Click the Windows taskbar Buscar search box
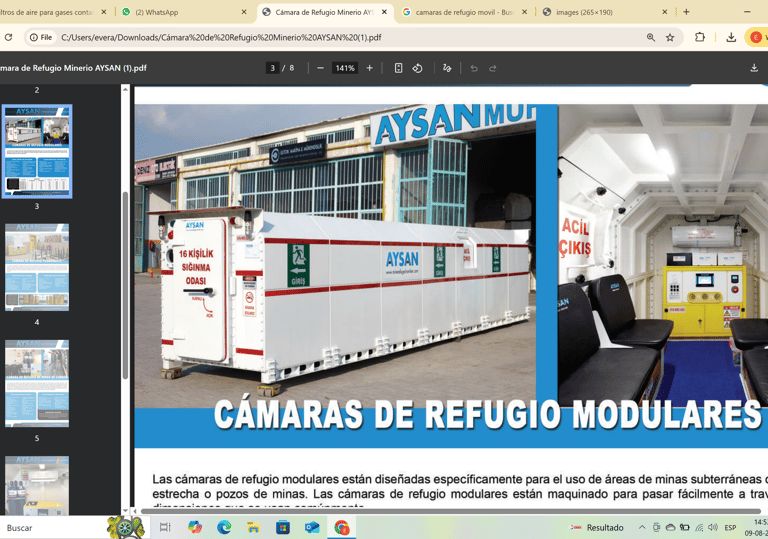Screen dimensions: 768x539 click(x=54, y=528)
